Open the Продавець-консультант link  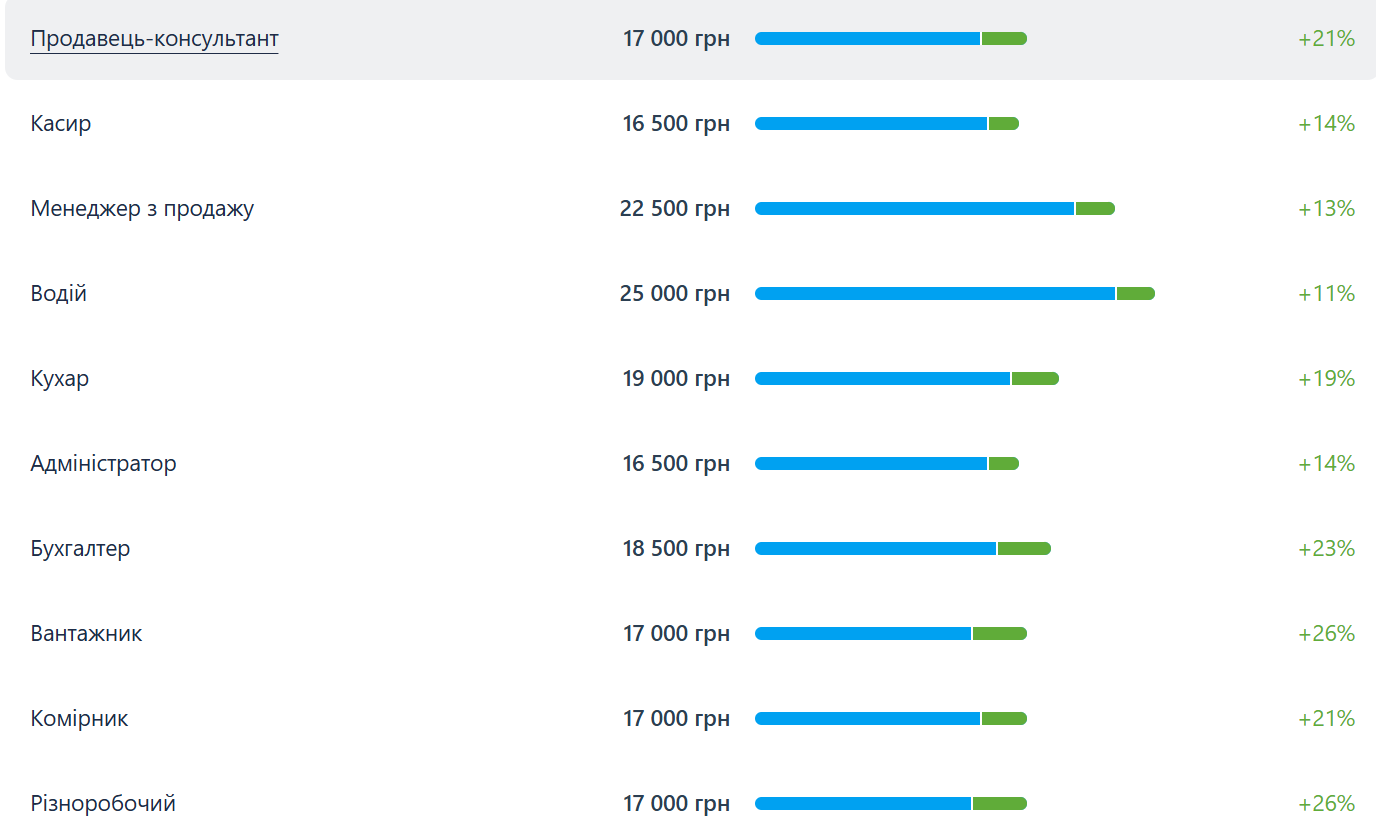click(154, 39)
